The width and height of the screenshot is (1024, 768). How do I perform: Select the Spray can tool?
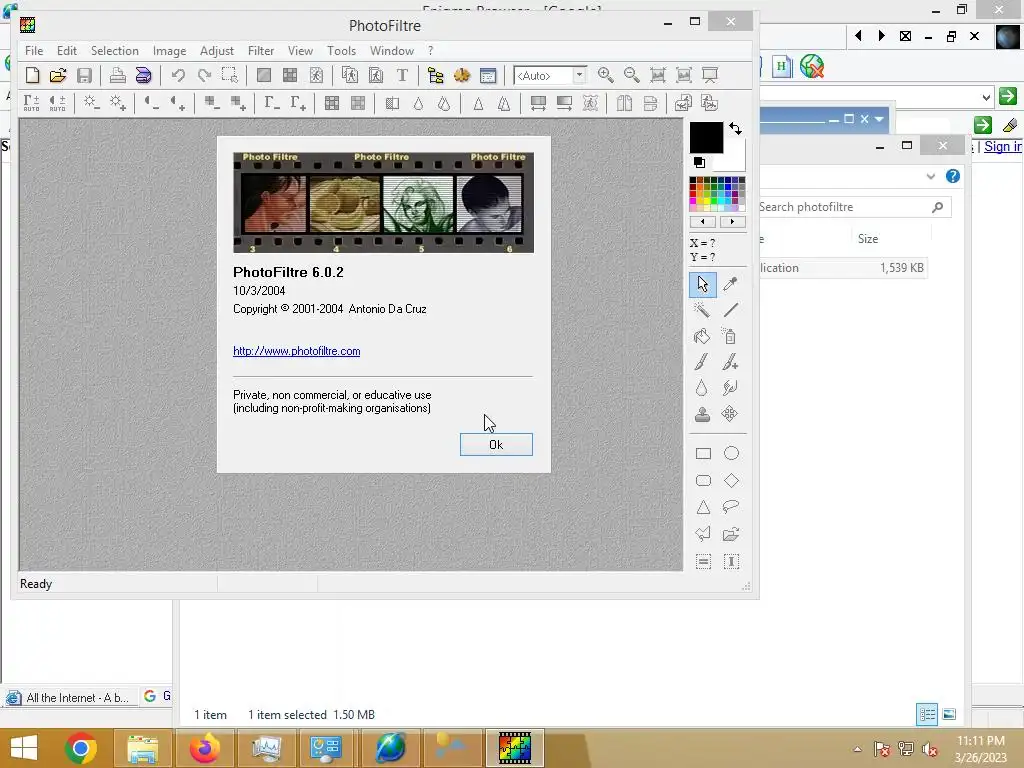[730, 336]
